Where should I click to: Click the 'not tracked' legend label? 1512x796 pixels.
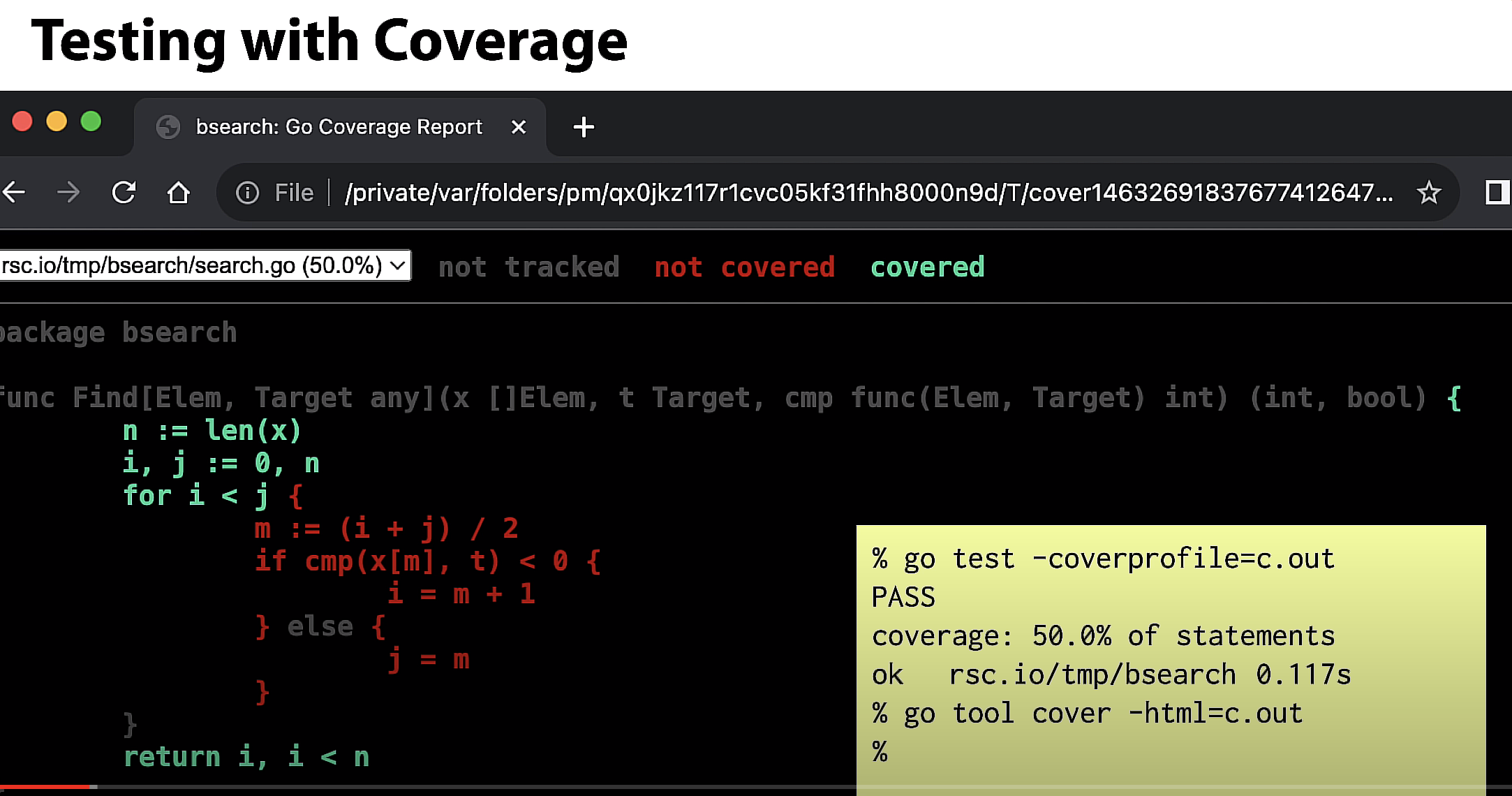528,267
